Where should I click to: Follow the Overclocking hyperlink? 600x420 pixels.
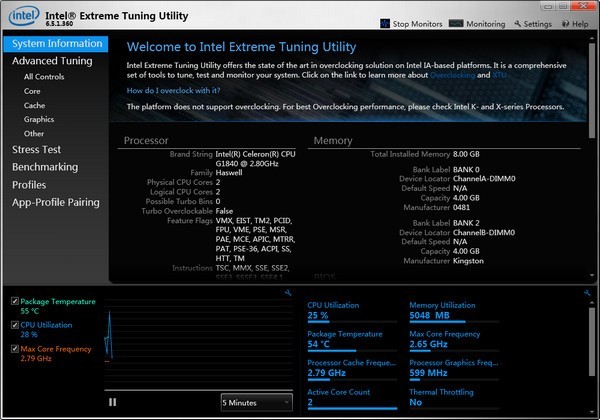[452, 75]
